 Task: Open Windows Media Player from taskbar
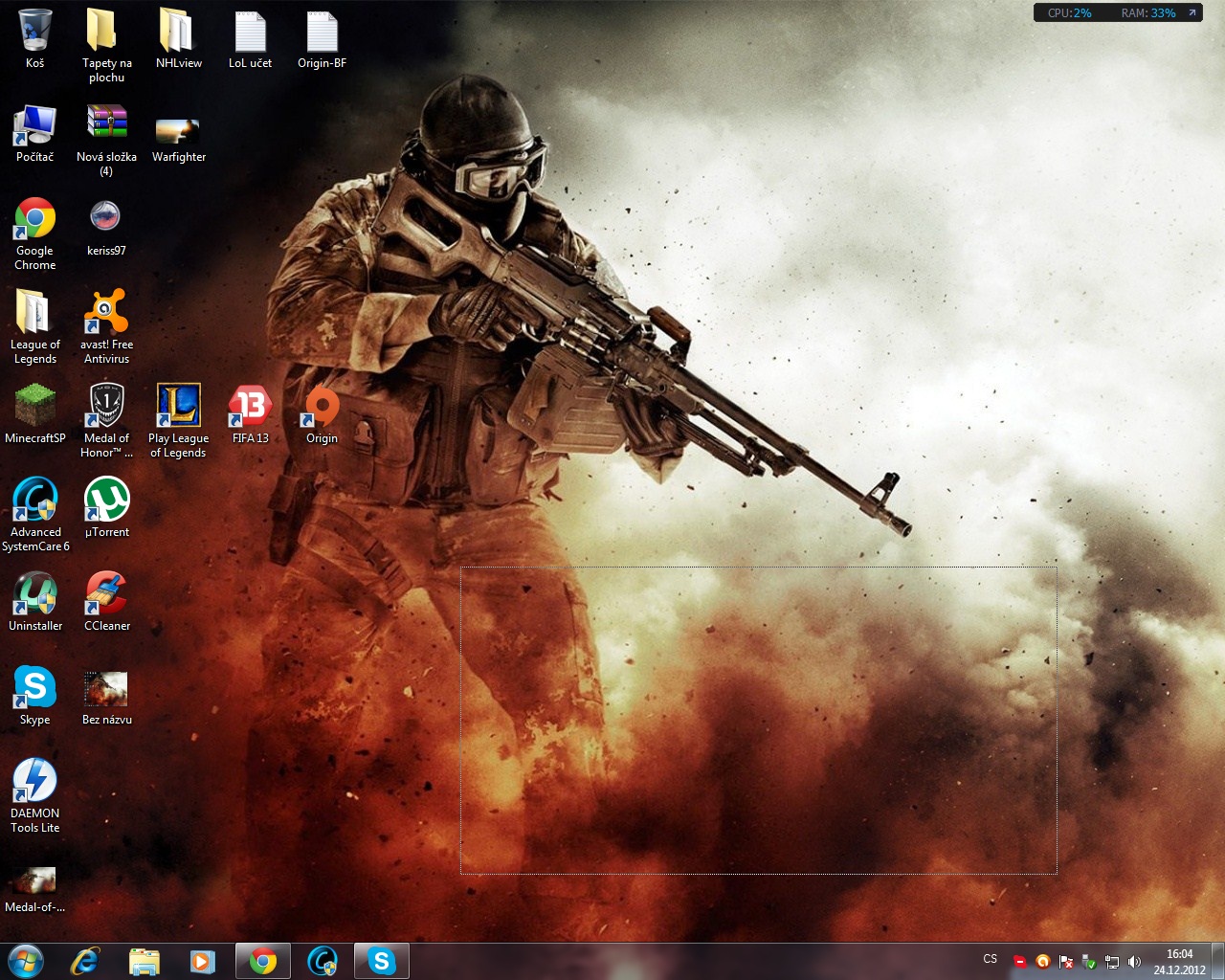tap(202, 961)
